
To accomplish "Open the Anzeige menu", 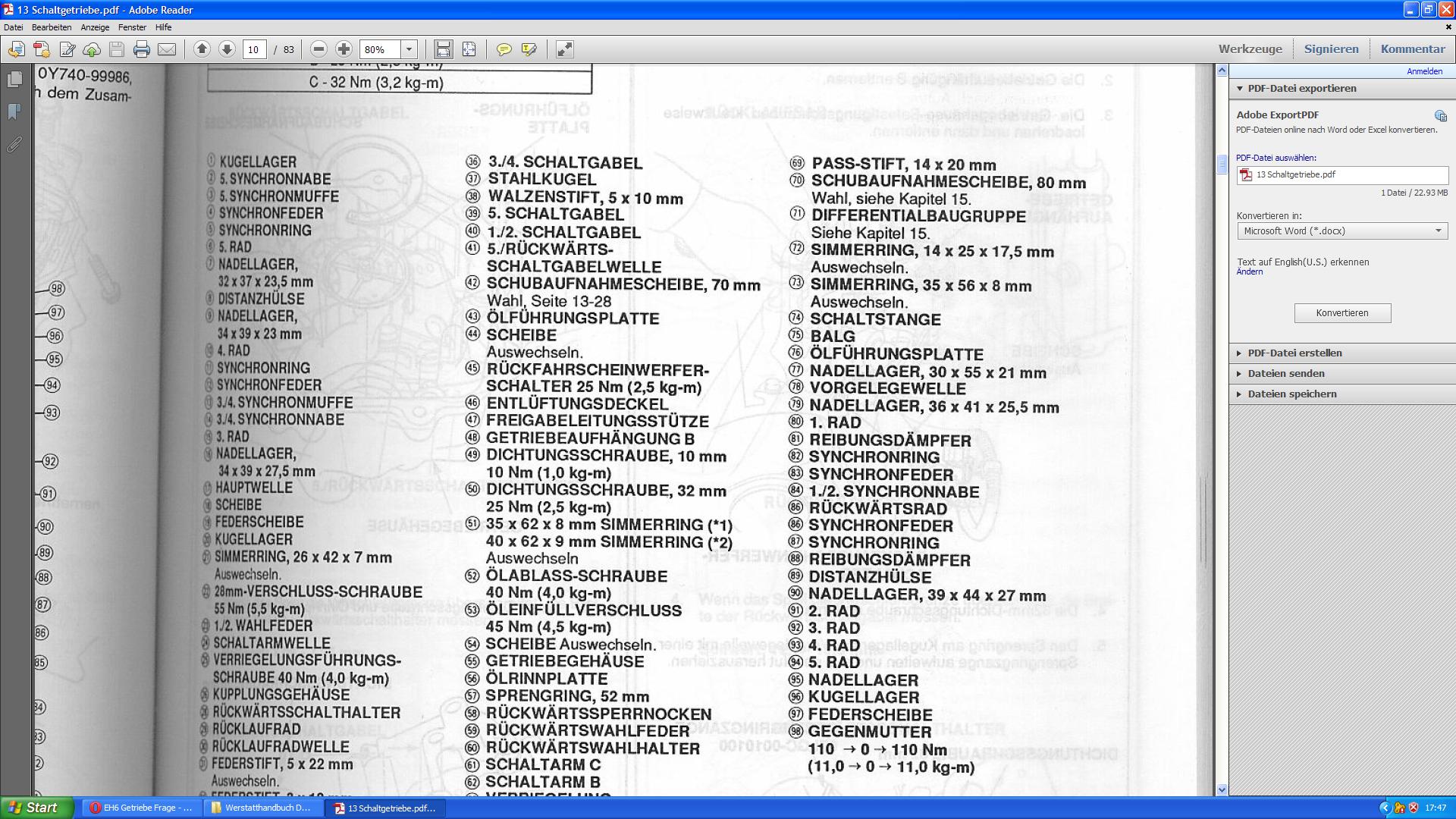I will click(95, 27).
